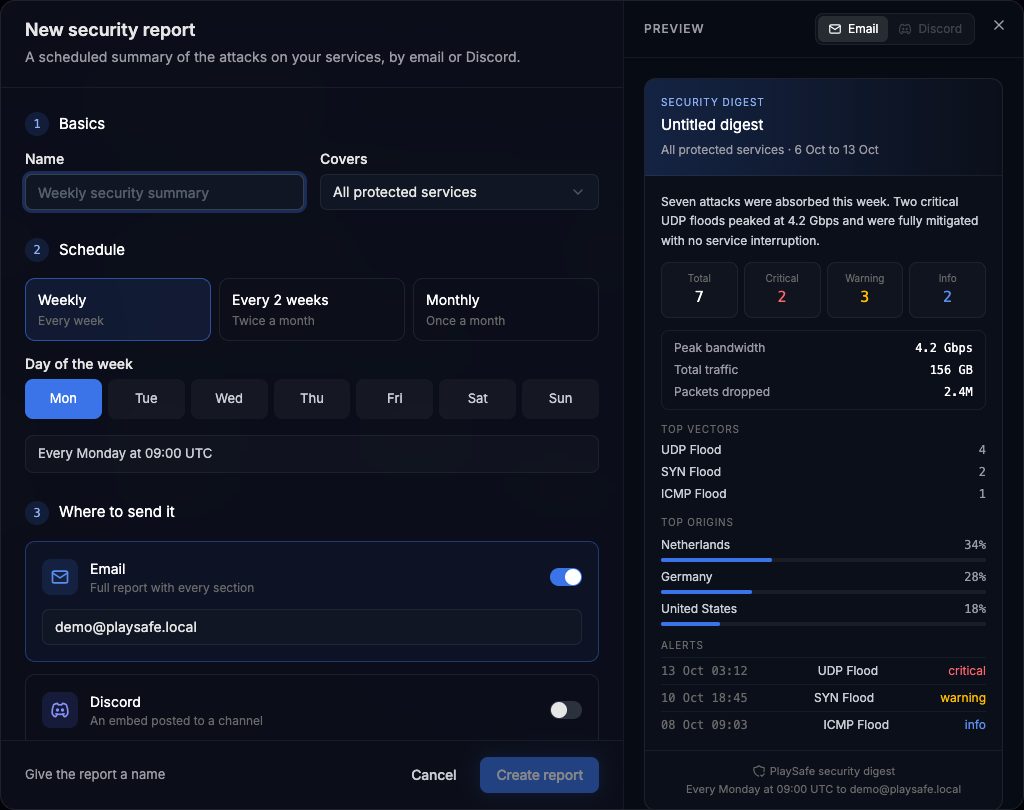
Task: Click the Discord logo icon in delivery section
Action: 60,710
